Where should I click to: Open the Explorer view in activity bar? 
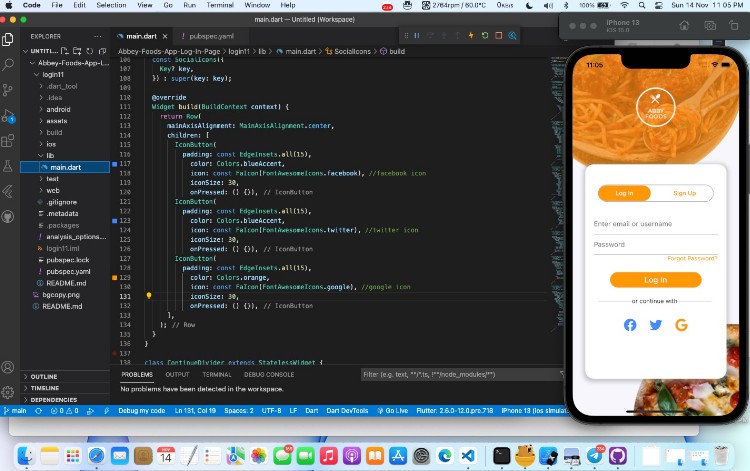(8, 39)
